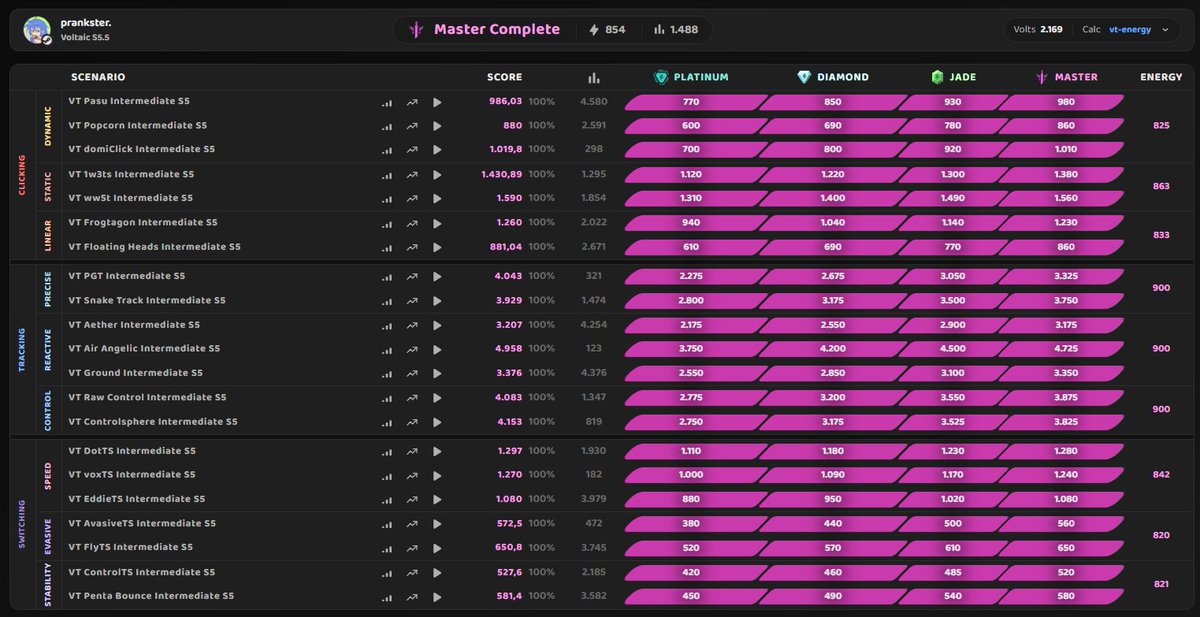The height and width of the screenshot is (617, 1200).
Task: Open the Calc vt-energy dropdown
Action: click(1124, 30)
